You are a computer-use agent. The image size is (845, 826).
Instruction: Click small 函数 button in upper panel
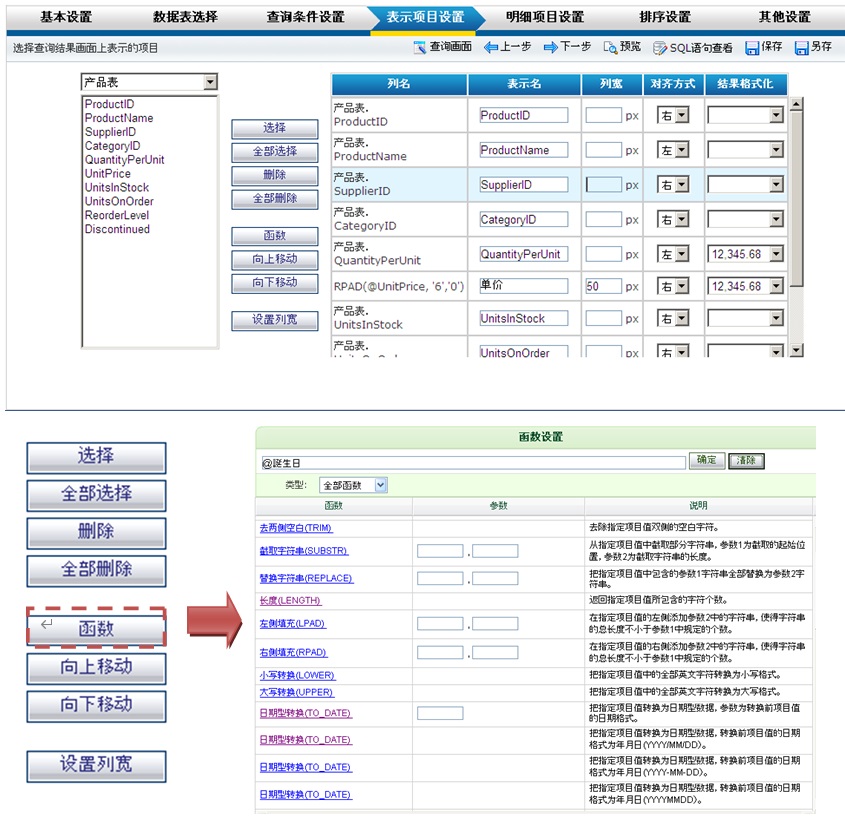coord(275,236)
